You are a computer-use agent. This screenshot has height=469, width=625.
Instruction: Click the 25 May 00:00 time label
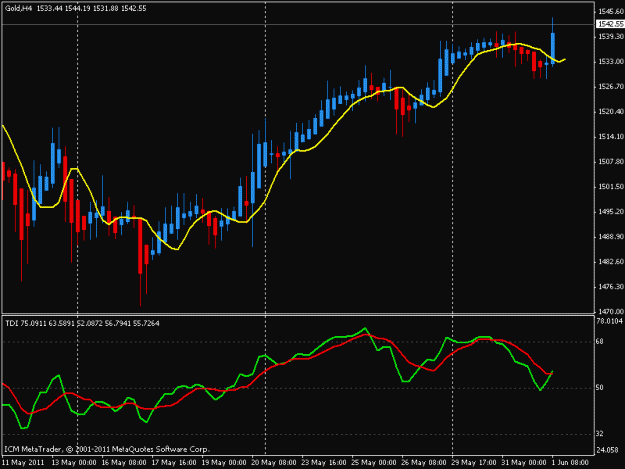tap(373, 463)
